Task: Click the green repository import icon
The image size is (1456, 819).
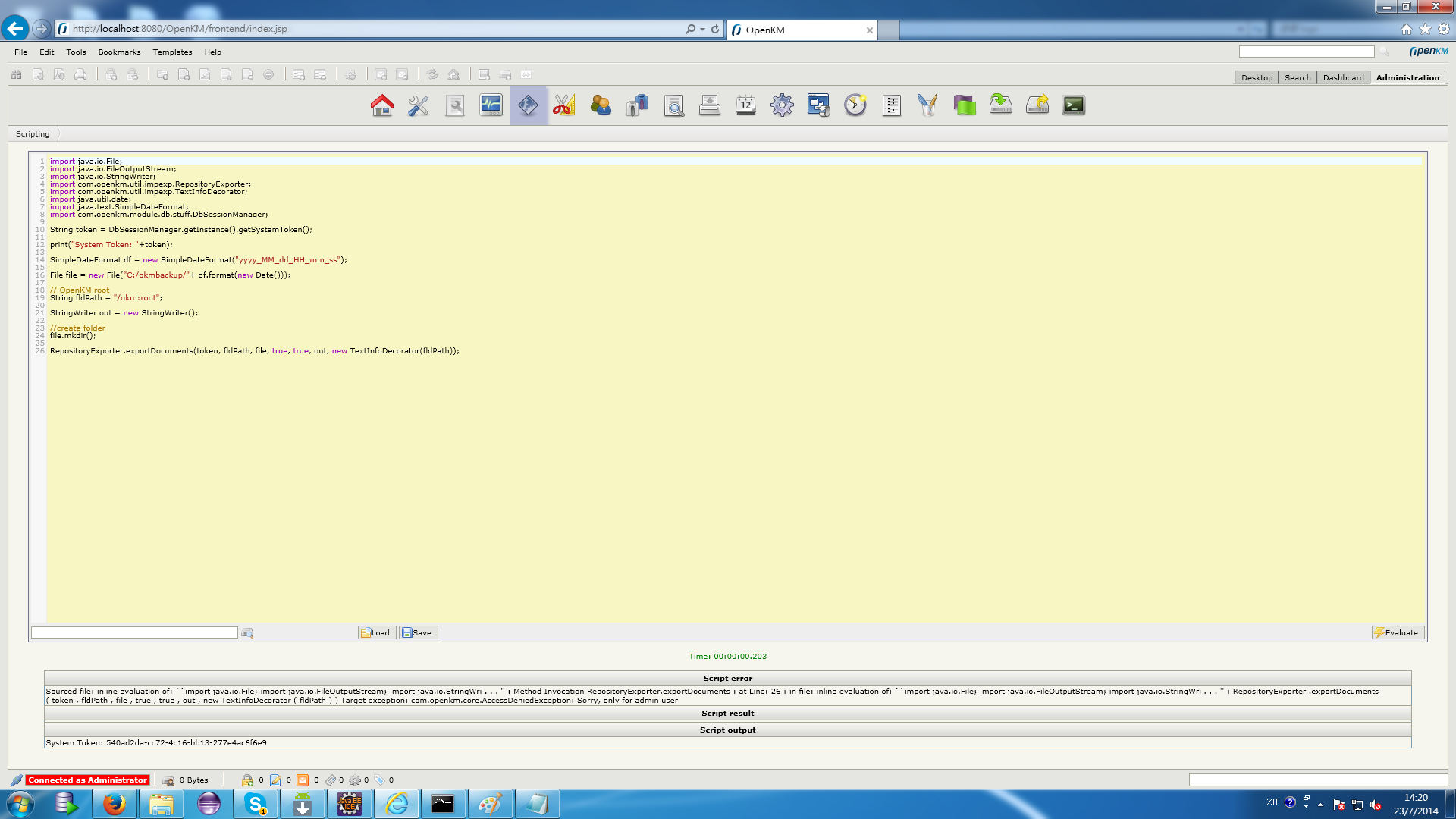Action: 1001,105
